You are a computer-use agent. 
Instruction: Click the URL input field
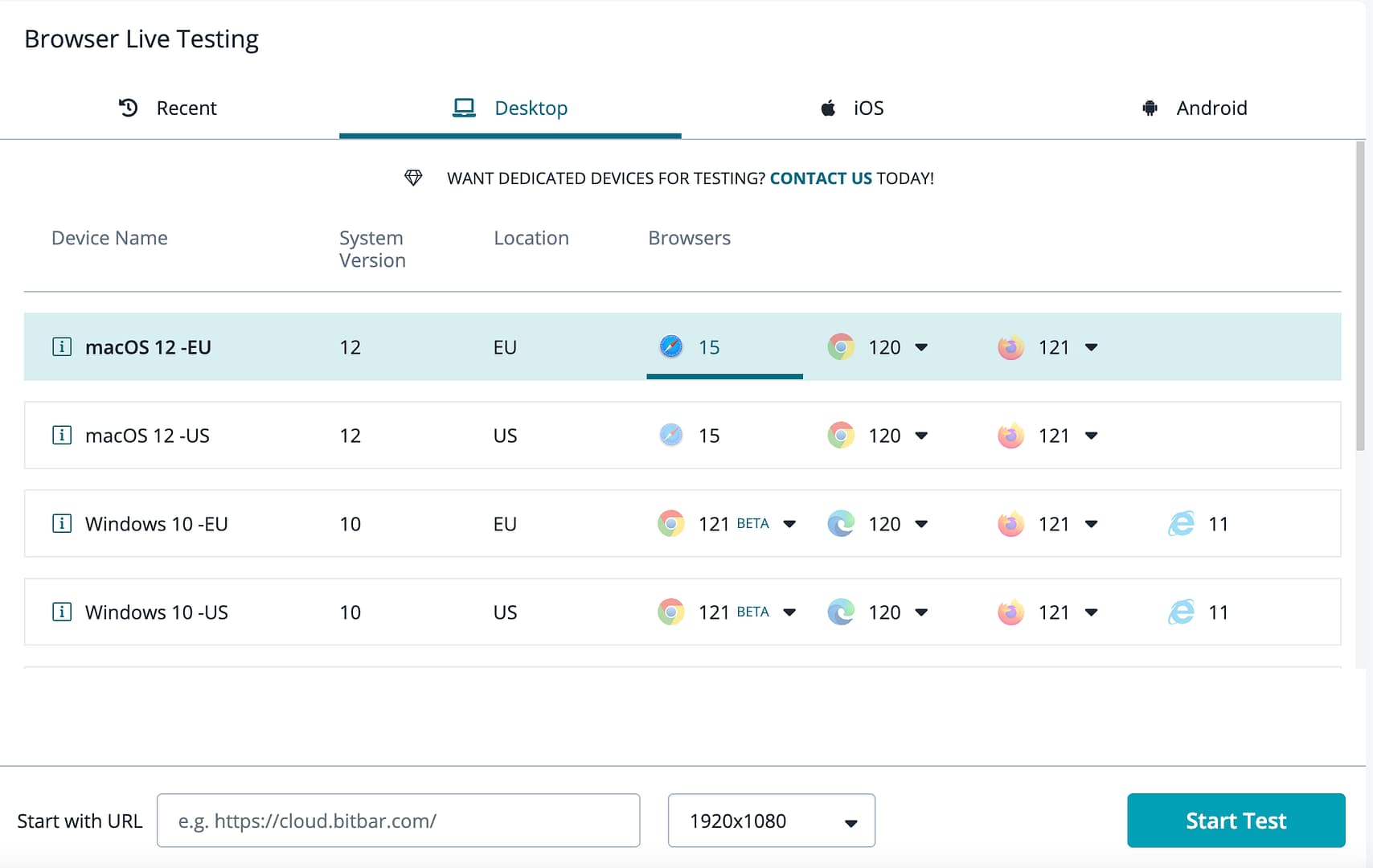398,821
